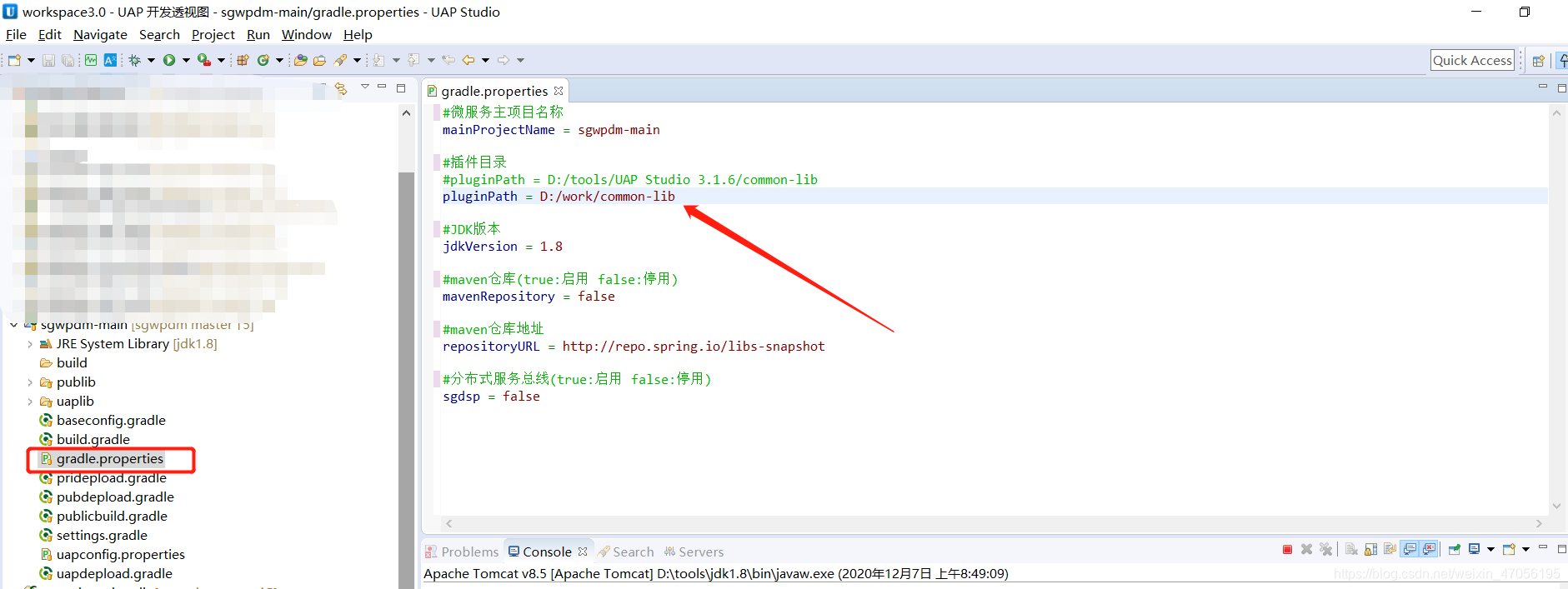Click the Open Task folder icon

(319, 60)
